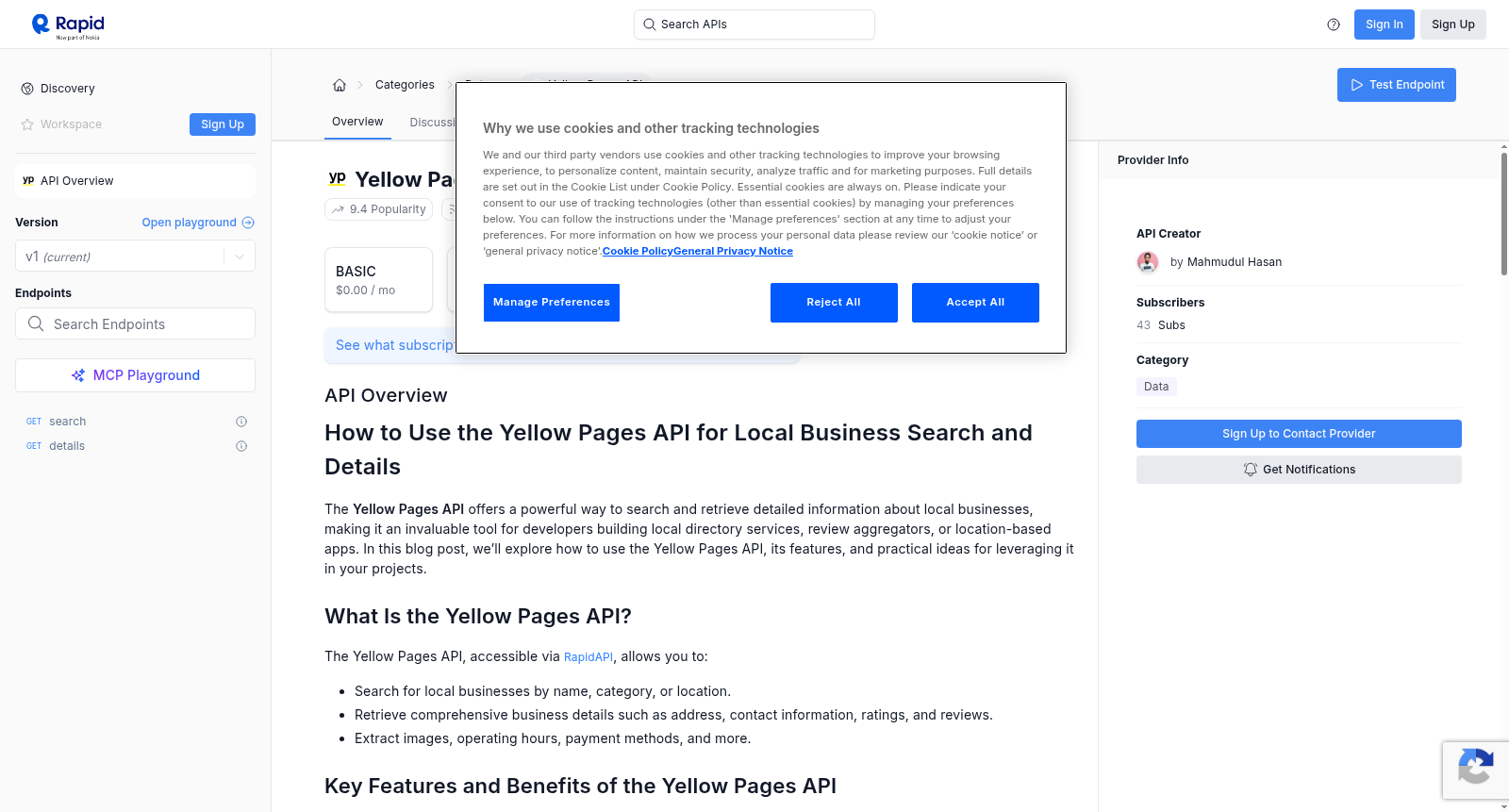Click the reCAPTCHA badge
This screenshot has height=812, width=1509.
point(1475,771)
